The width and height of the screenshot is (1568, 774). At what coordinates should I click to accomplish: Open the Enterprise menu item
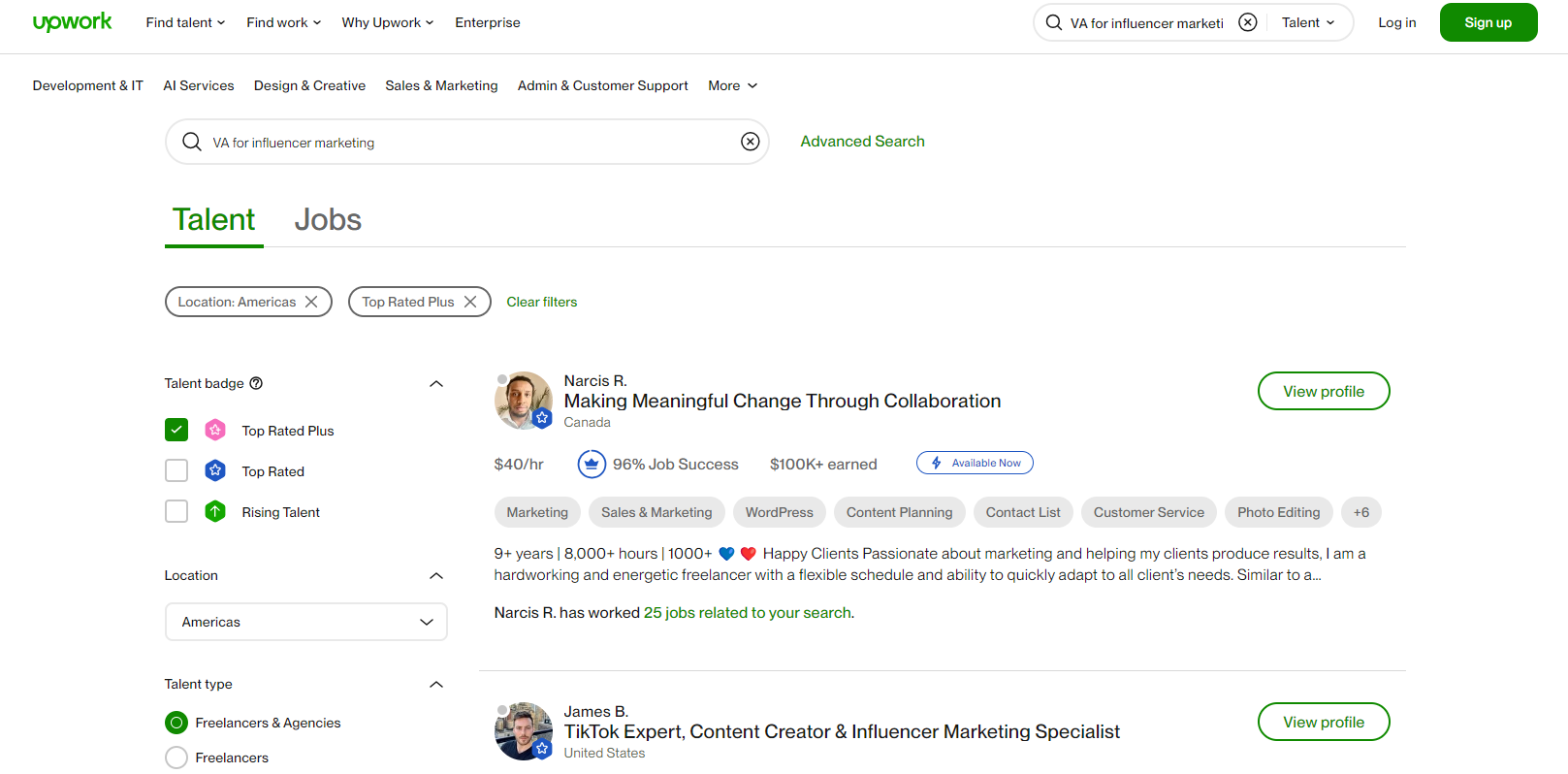(x=488, y=22)
